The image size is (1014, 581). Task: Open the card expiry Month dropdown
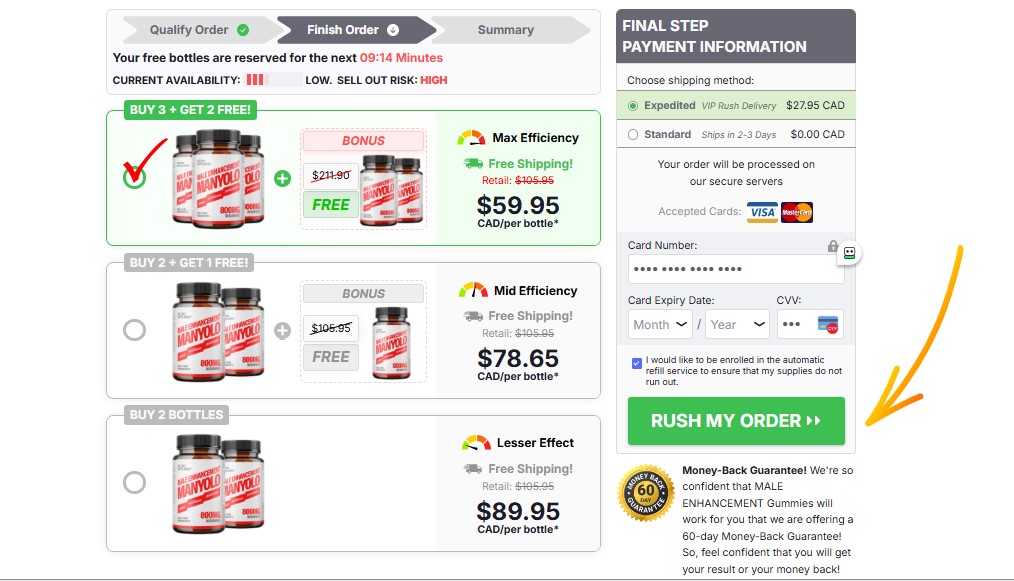659,324
